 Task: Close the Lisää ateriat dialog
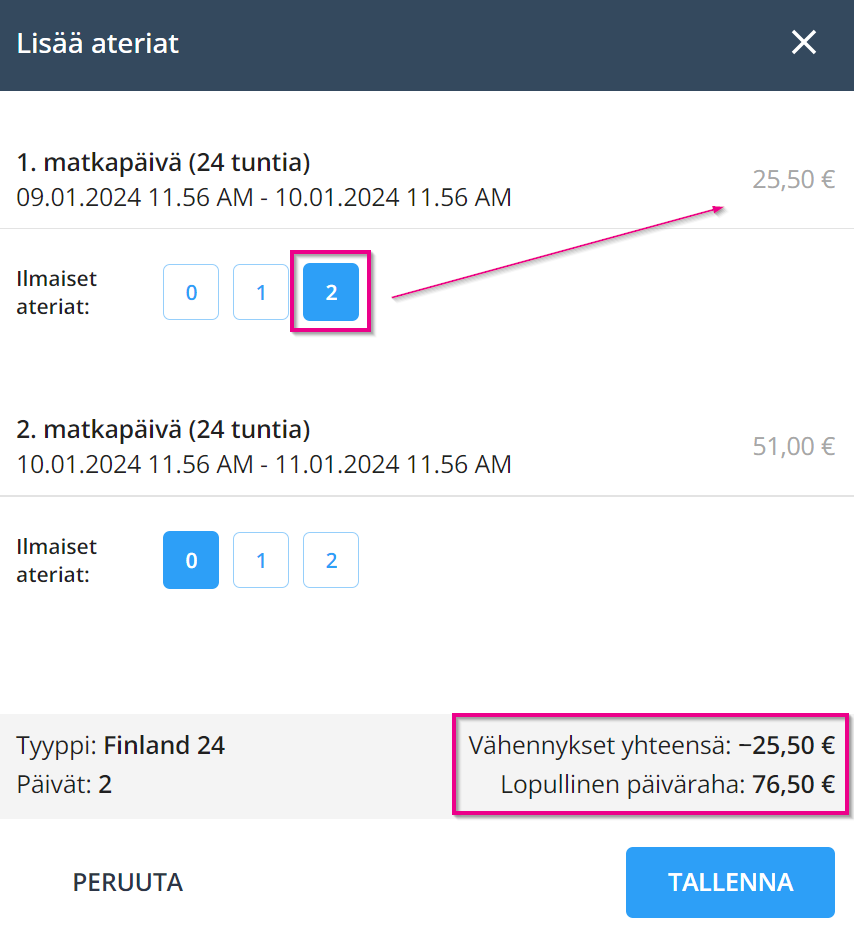[804, 42]
